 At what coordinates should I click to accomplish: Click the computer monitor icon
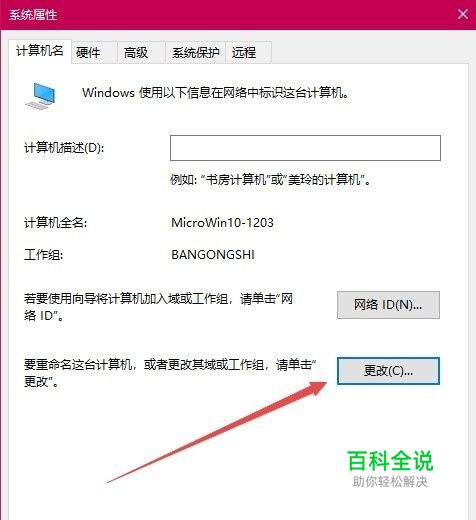(x=40, y=96)
